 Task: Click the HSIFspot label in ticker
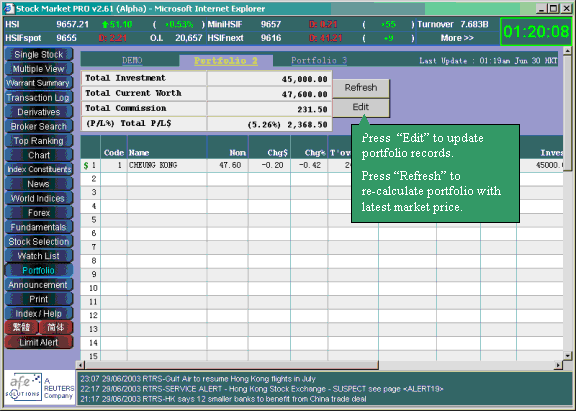(x=23, y=38)
